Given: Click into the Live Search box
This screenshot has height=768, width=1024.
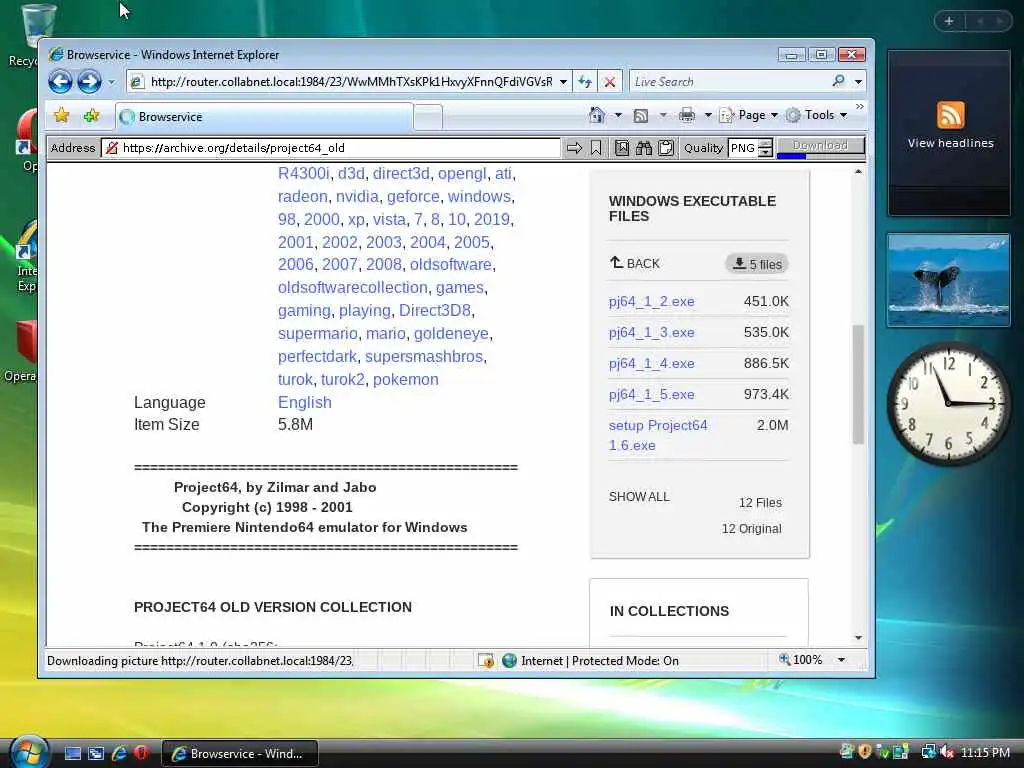Looking at the screenshot, I should [x=729, y=82].
